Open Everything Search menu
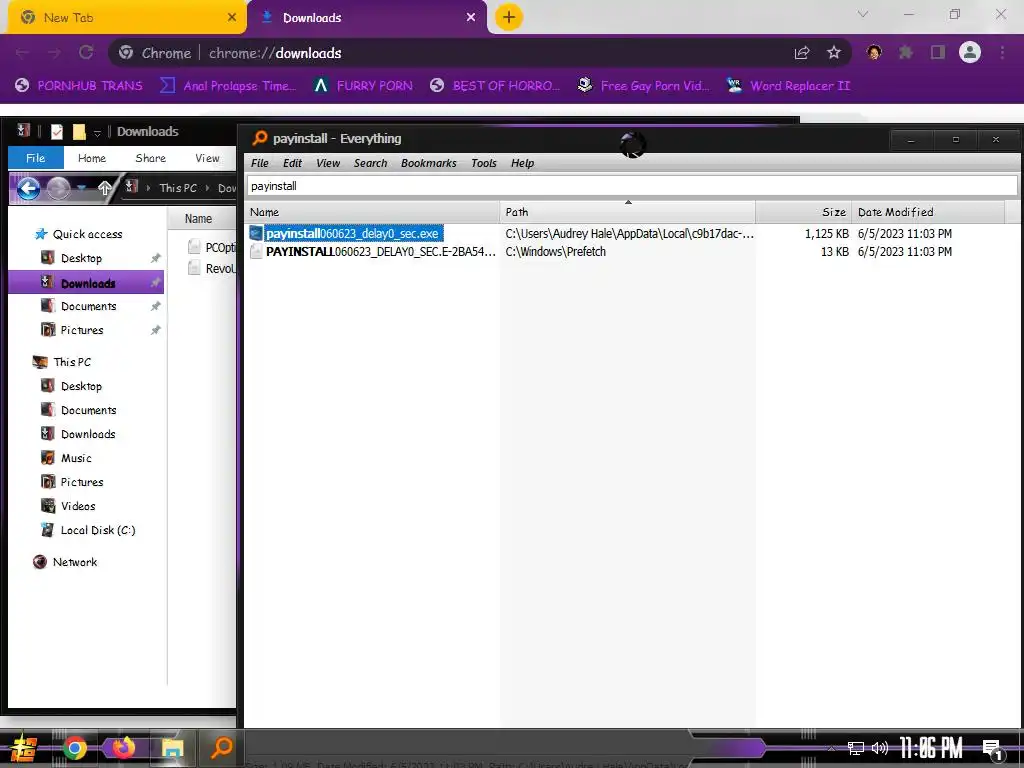 pyautogui.click(x=370, y=163)
